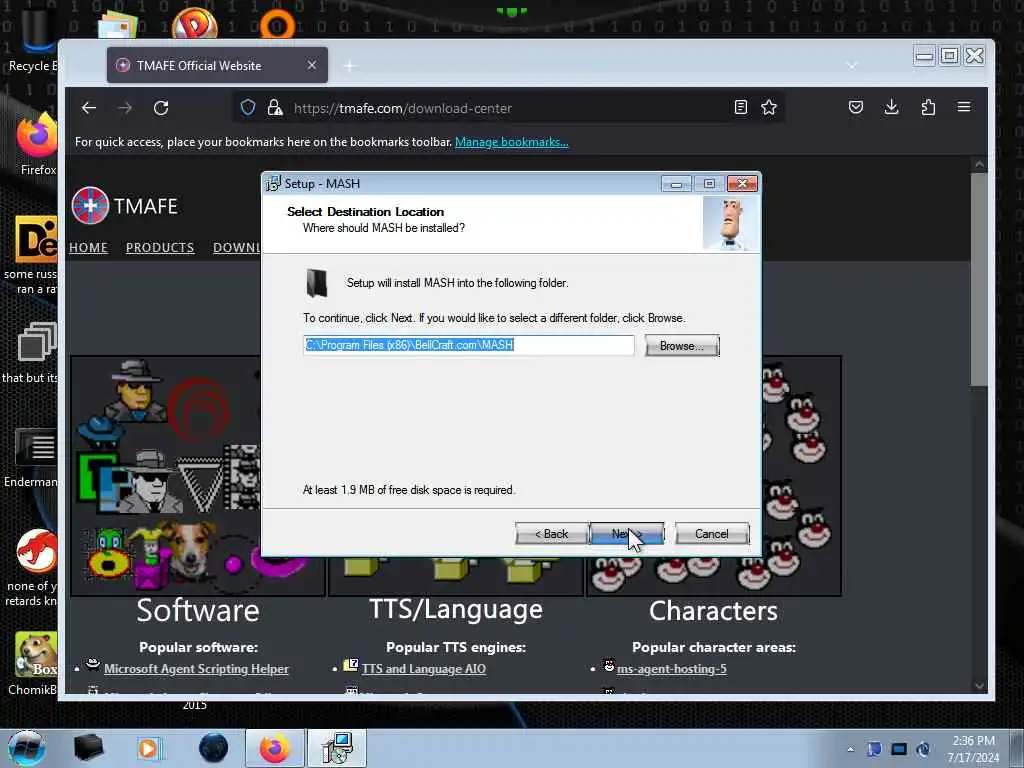Open tracking protection shield in address bar
Viewport: 1024px width, 768px height.
tap(248, 108)
